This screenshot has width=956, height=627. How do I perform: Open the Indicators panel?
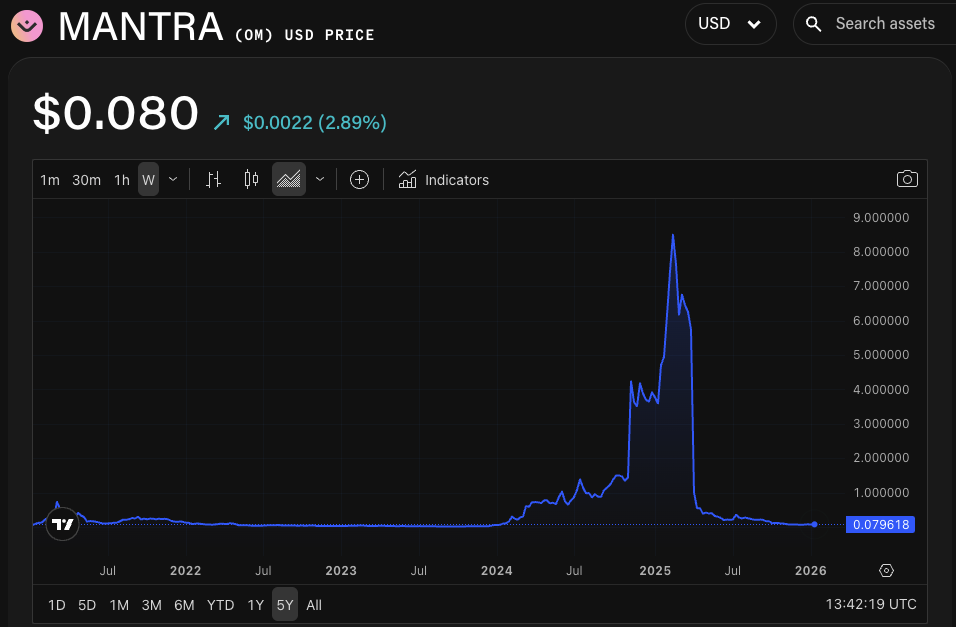(x=443, y=180)
